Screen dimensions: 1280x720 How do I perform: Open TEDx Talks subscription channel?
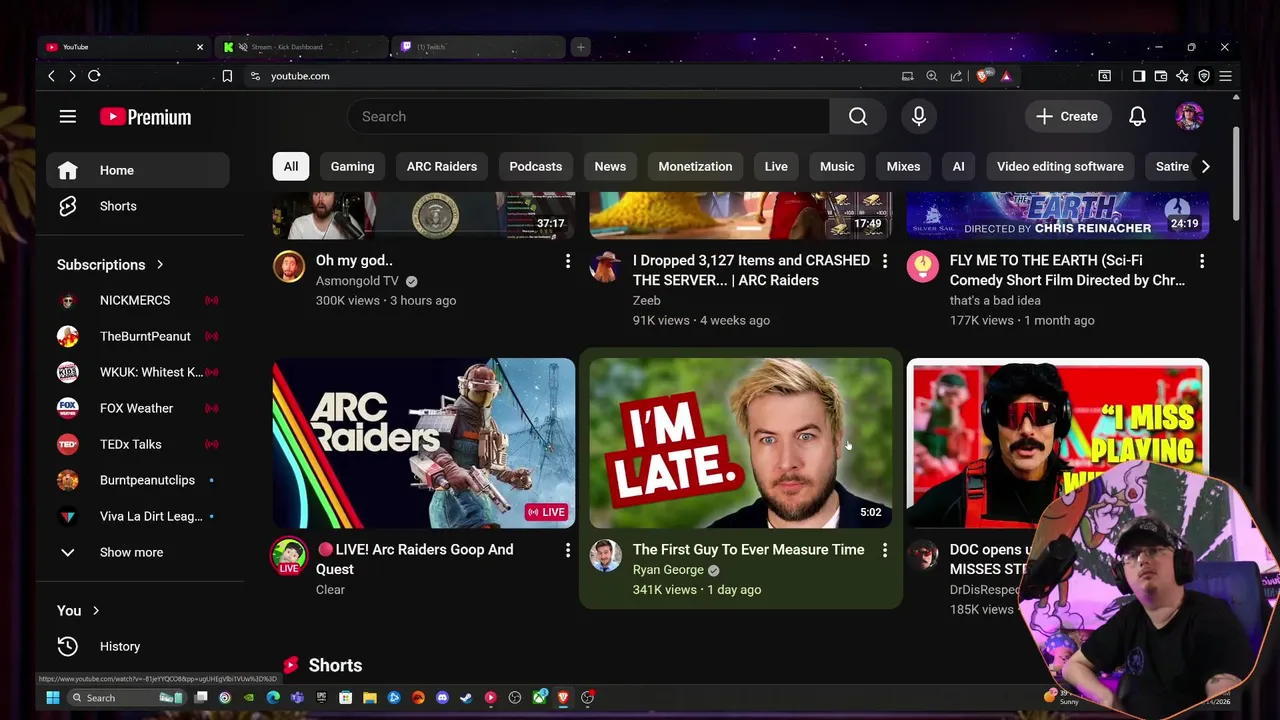(137, 444)
